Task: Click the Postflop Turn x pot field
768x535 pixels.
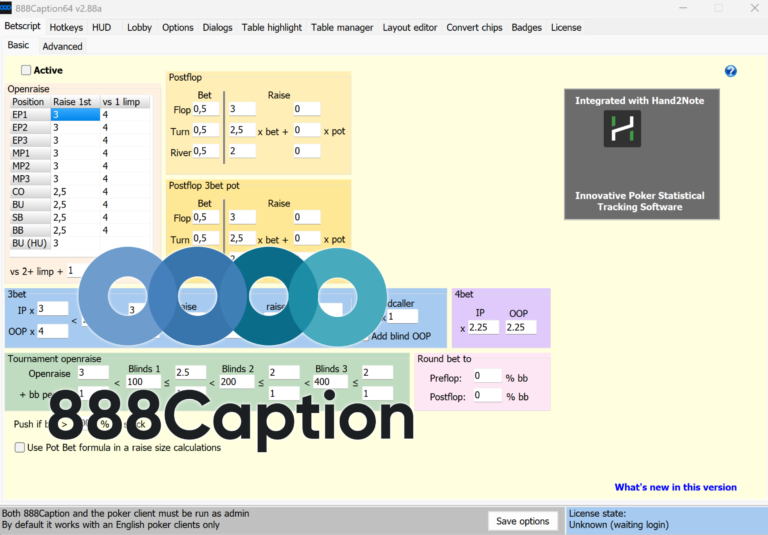Action: pyautogui.click(x=307, y=130)
